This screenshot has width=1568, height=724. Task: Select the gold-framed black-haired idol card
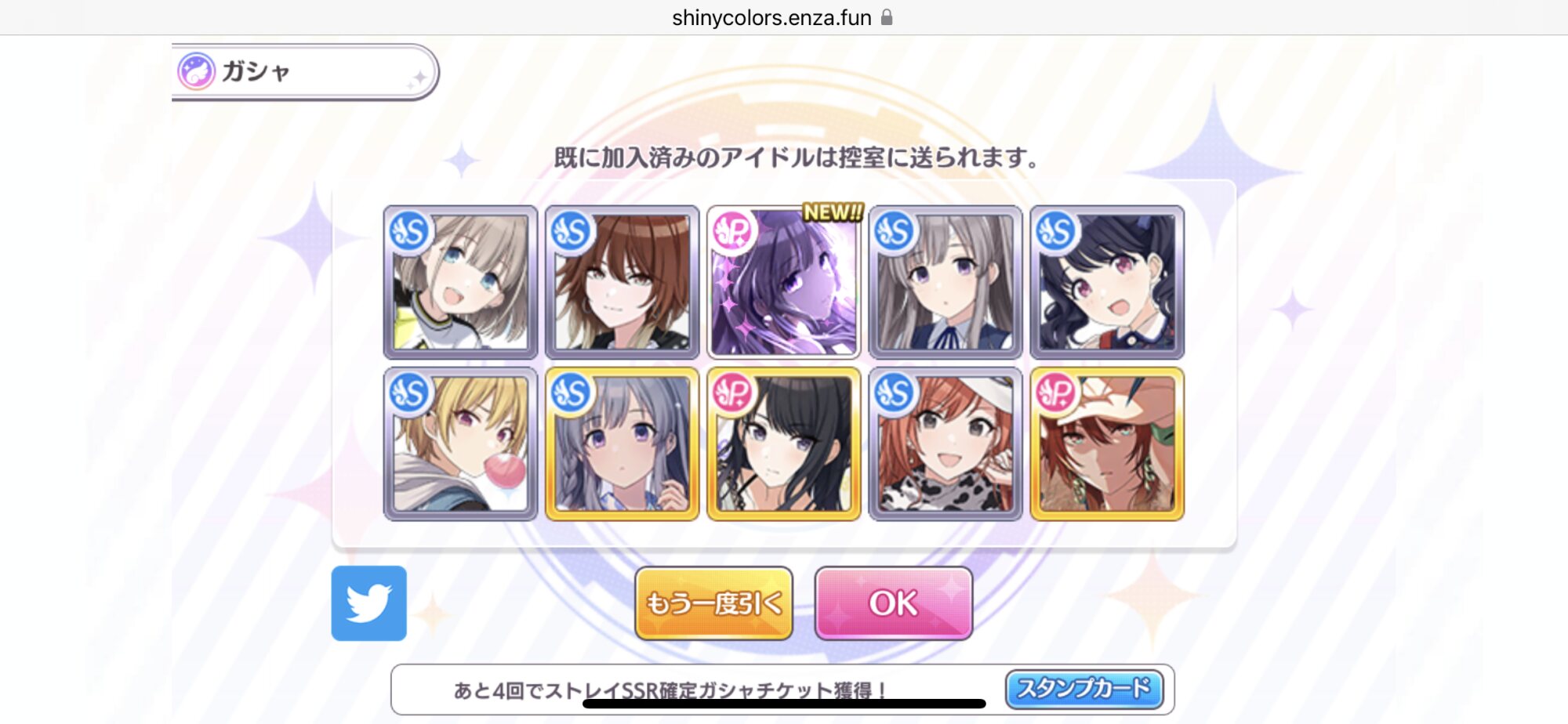(784, 443)
